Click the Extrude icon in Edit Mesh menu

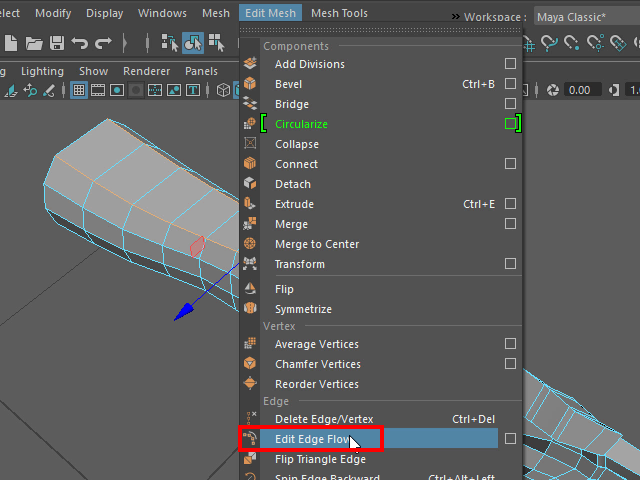coord(250,204)
